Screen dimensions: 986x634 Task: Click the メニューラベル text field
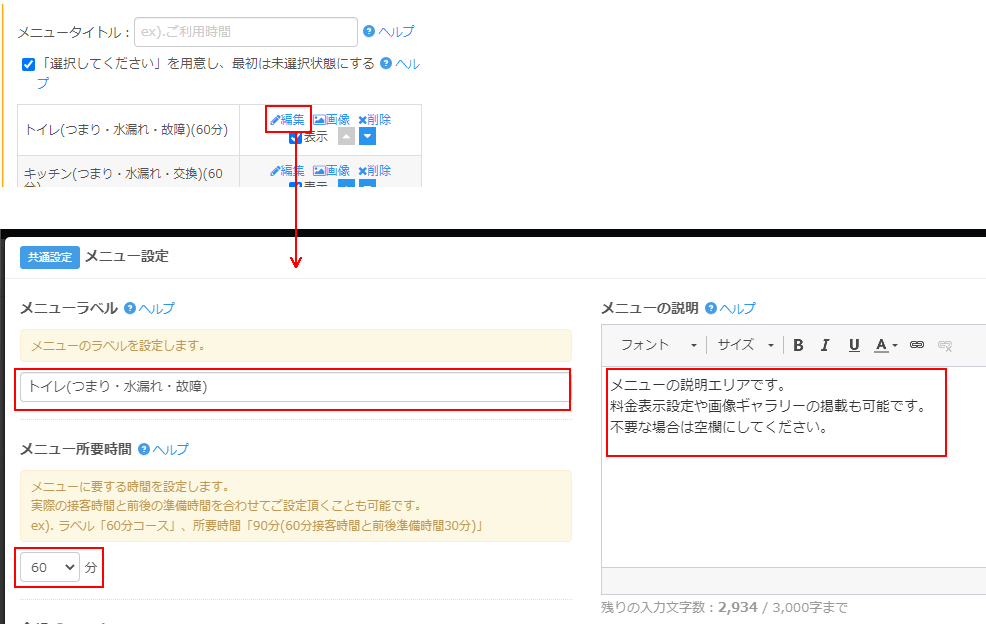[294, 387]
